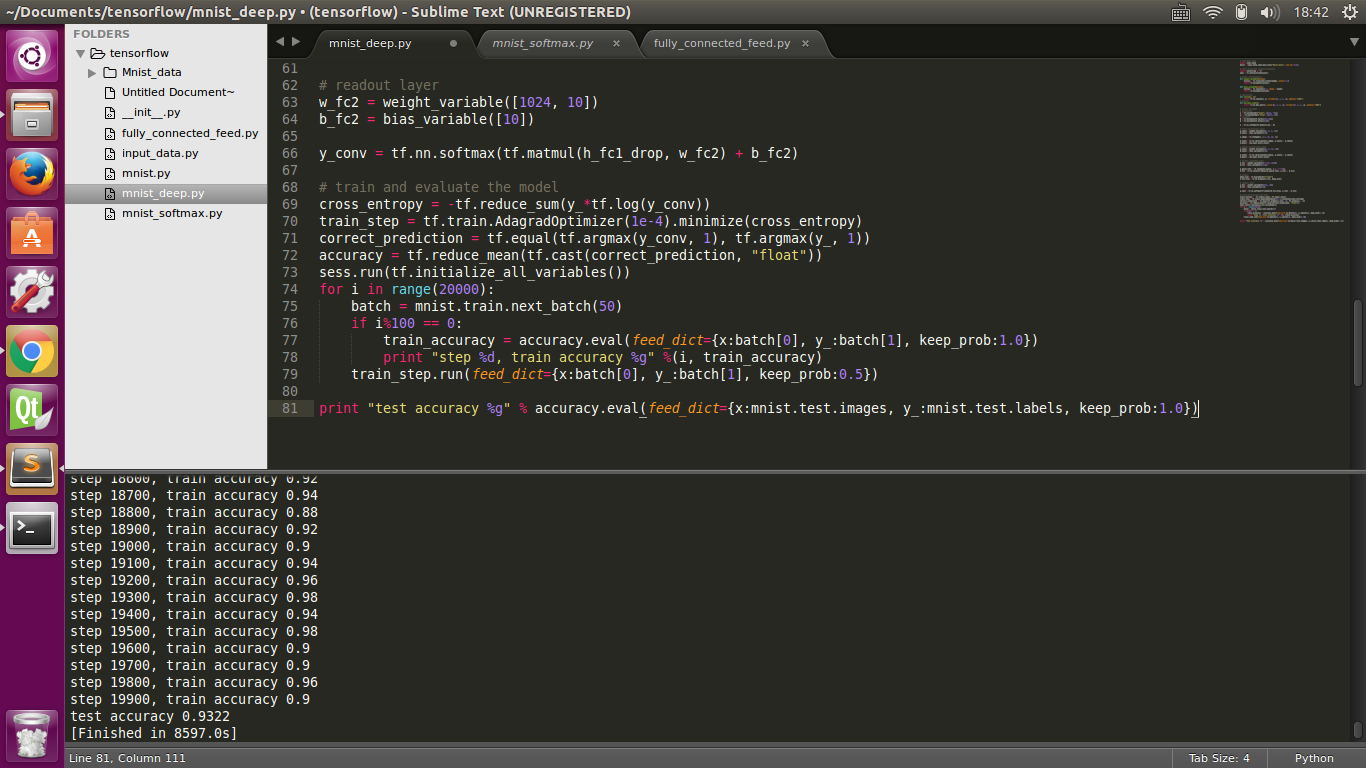Open the volume sound indicator
Viewport: 1366px width, 768px height.
[x=1270, y=12]
